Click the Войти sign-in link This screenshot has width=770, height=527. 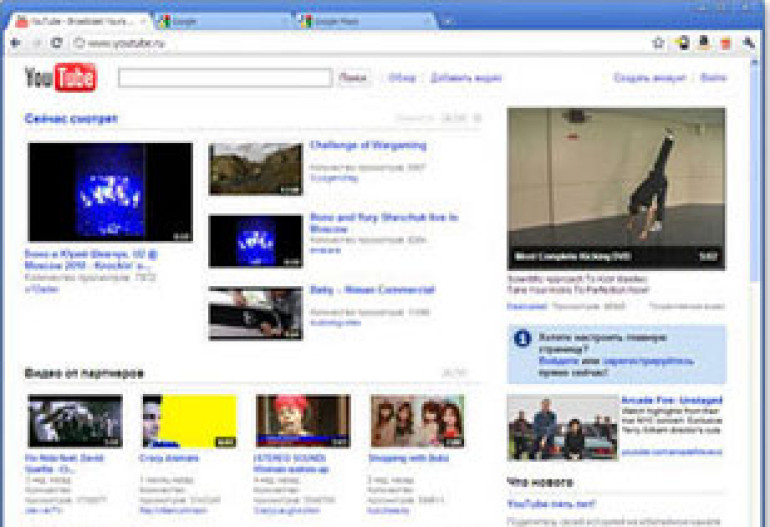pos(713,78)
